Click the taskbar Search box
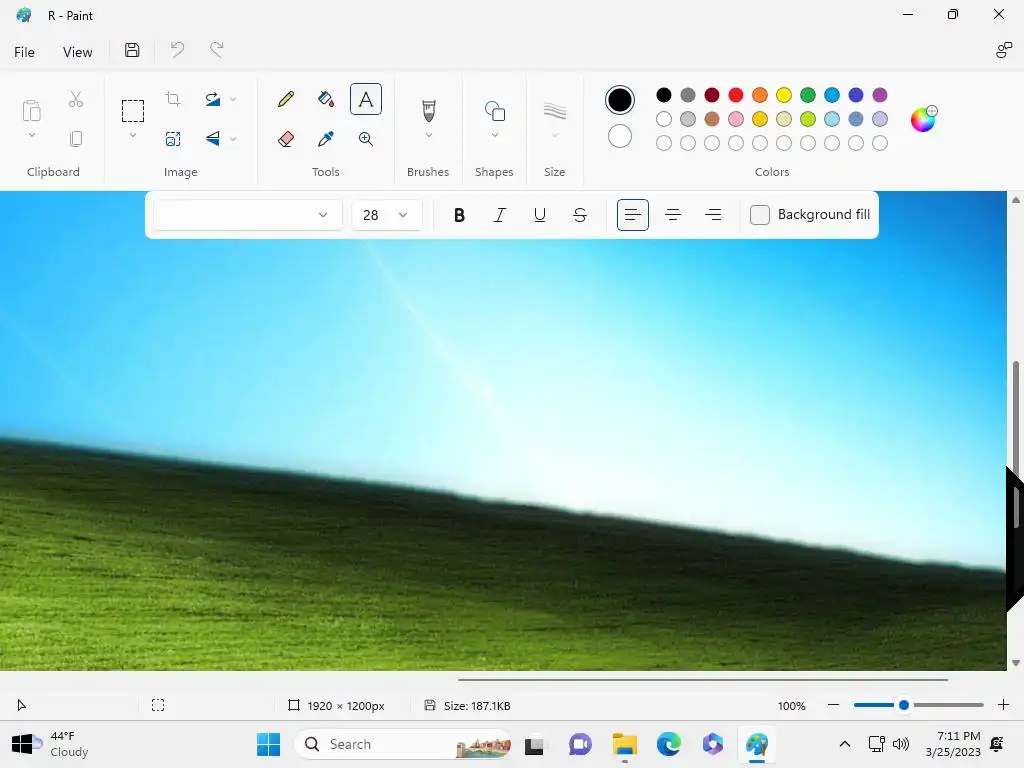 coord(403,744)
